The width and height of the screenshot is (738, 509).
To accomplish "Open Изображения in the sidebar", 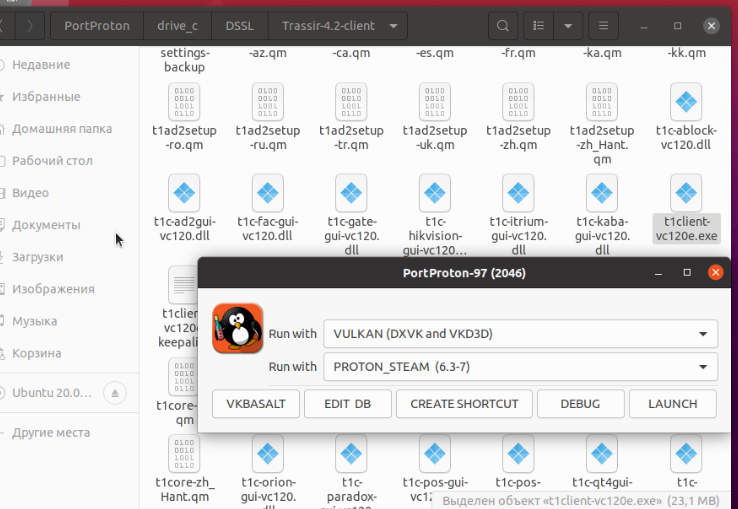I will [53, 289].
